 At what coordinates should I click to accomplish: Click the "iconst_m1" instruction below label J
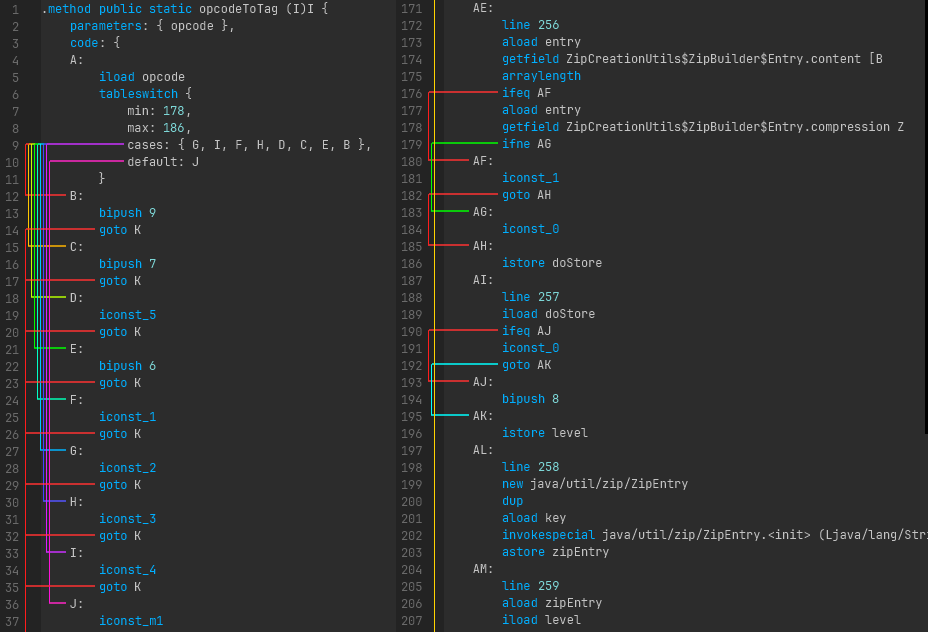(131, 620)
